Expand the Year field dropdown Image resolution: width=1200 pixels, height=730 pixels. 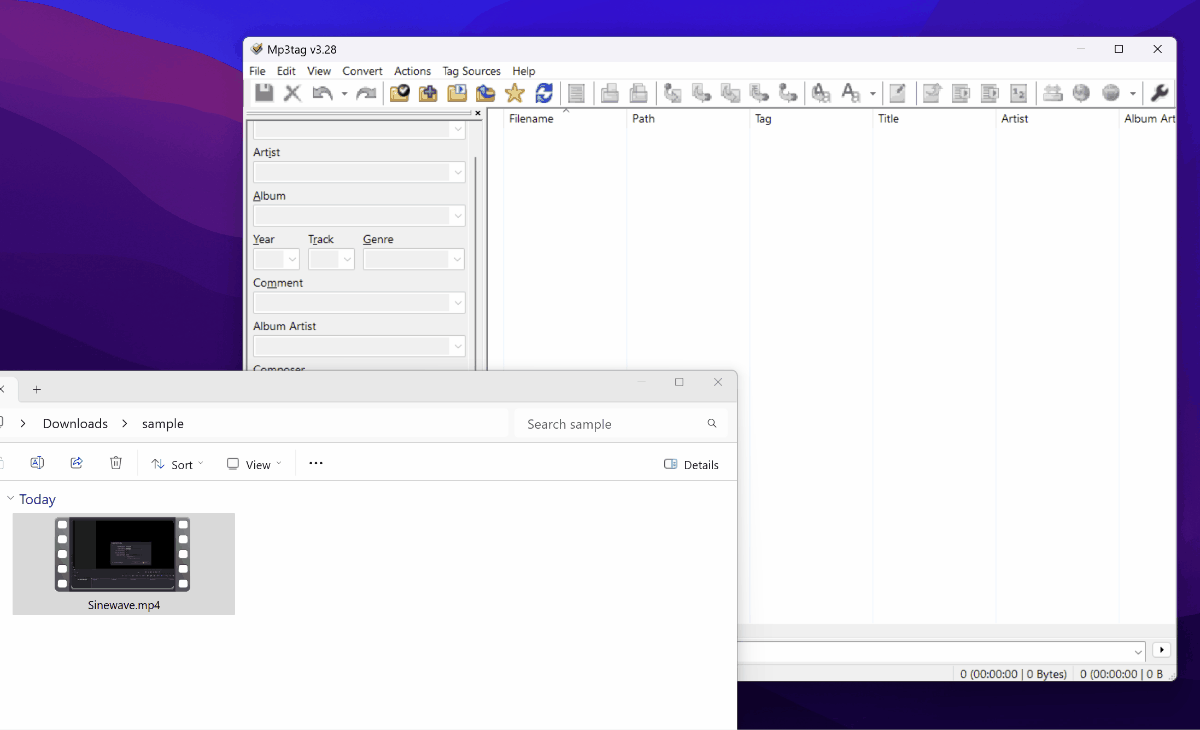[292, 259]
